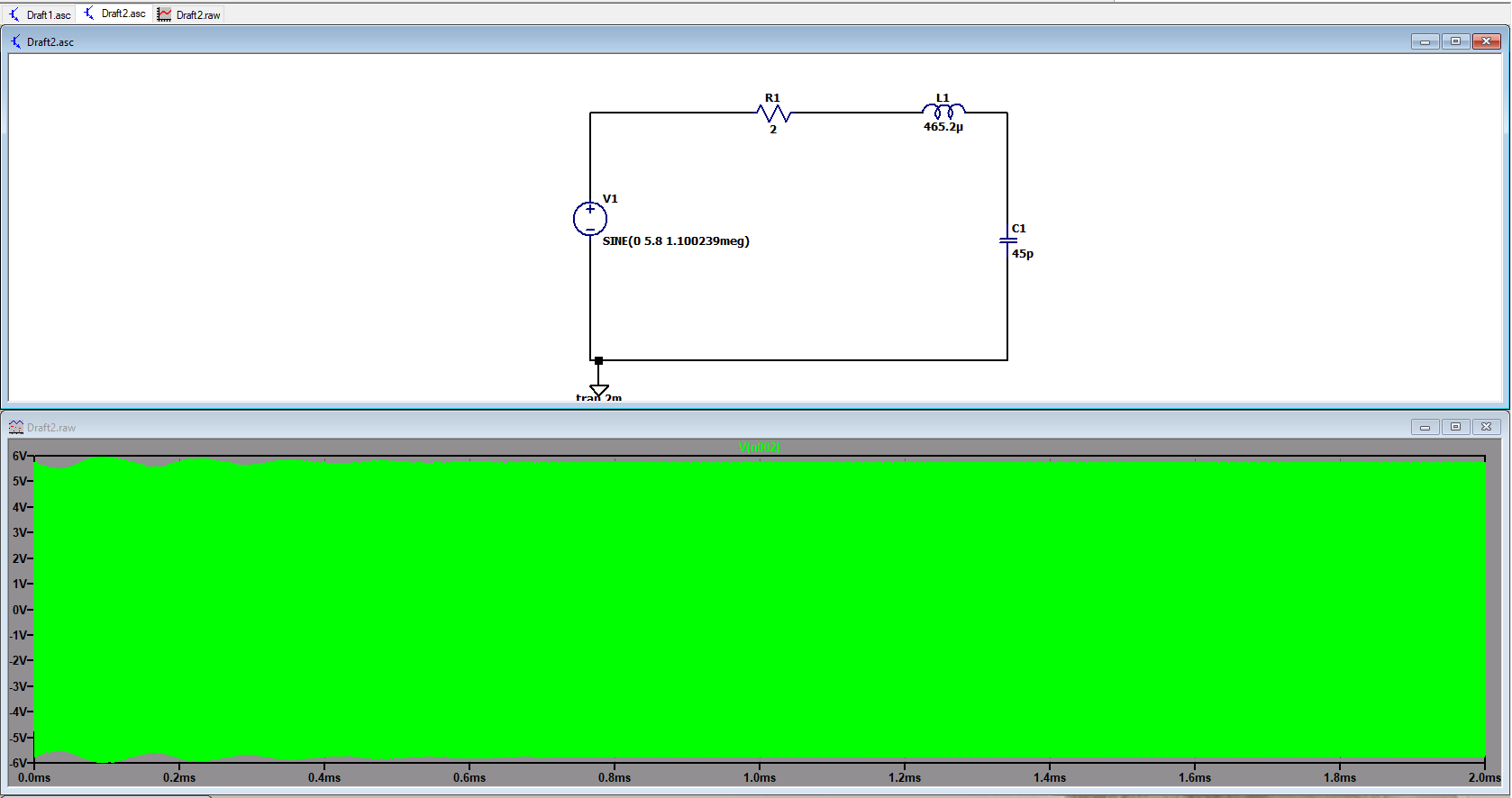Viewport: 1512px width, 798px height.
Task: Click the 0V vertical axis label
Action: point(20,610)
